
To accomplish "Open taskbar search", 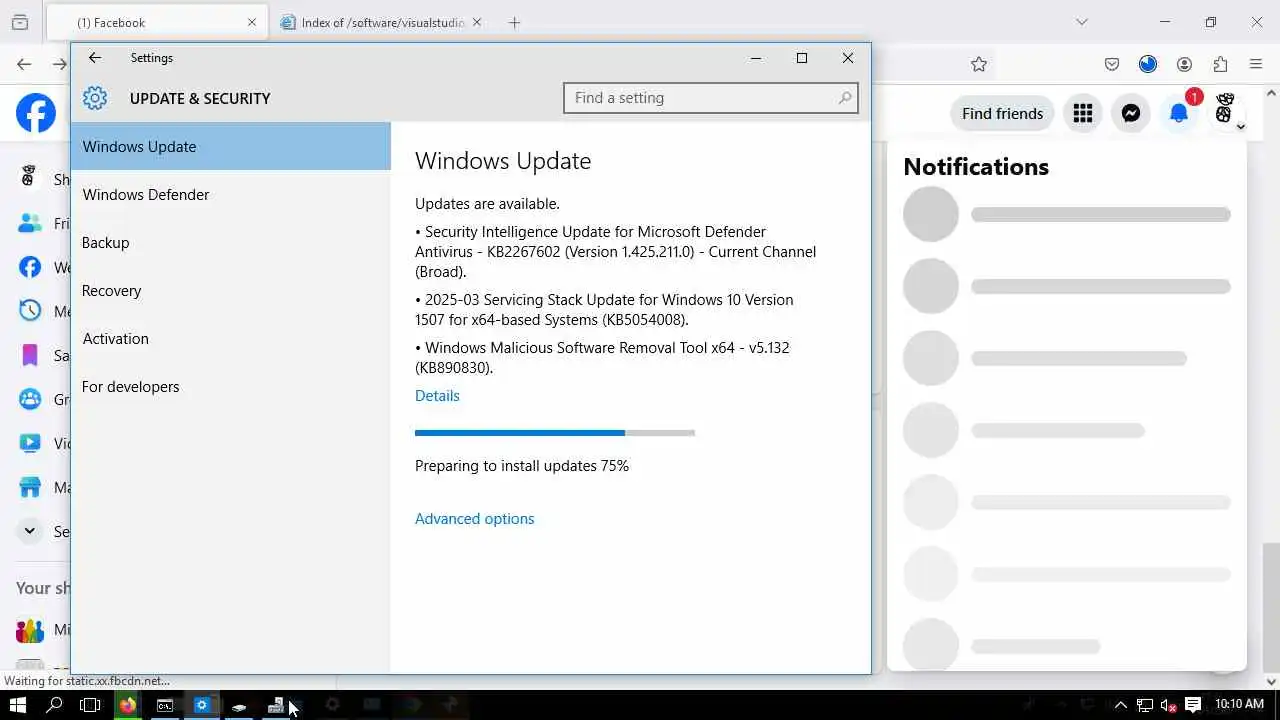I will [55, 705].
